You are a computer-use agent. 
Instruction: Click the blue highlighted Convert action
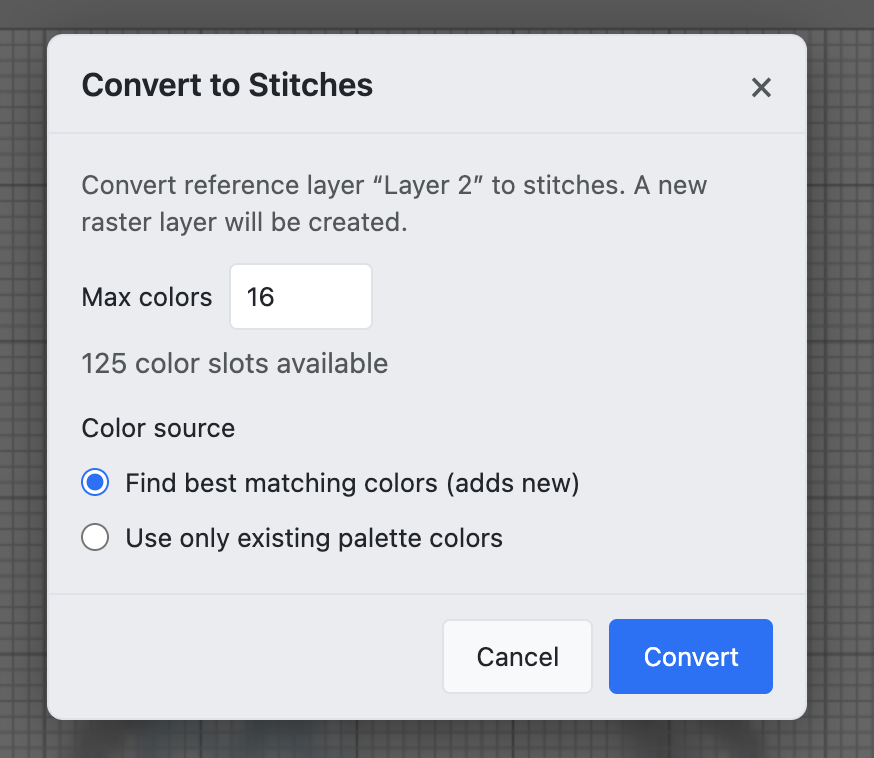(690, 656)
